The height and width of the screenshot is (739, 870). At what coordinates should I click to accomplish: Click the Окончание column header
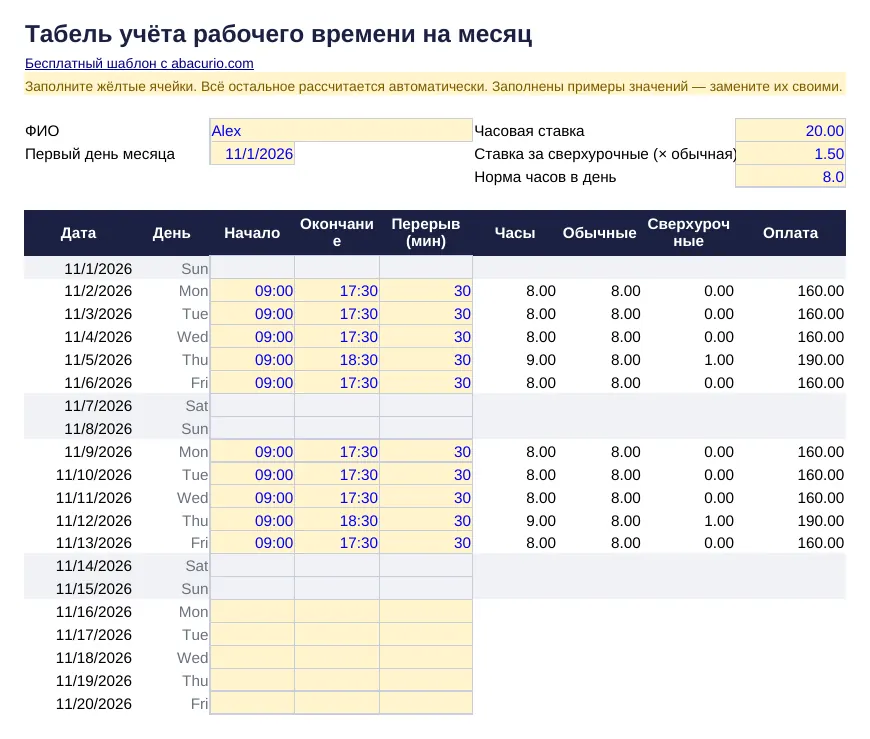point(337,232)
